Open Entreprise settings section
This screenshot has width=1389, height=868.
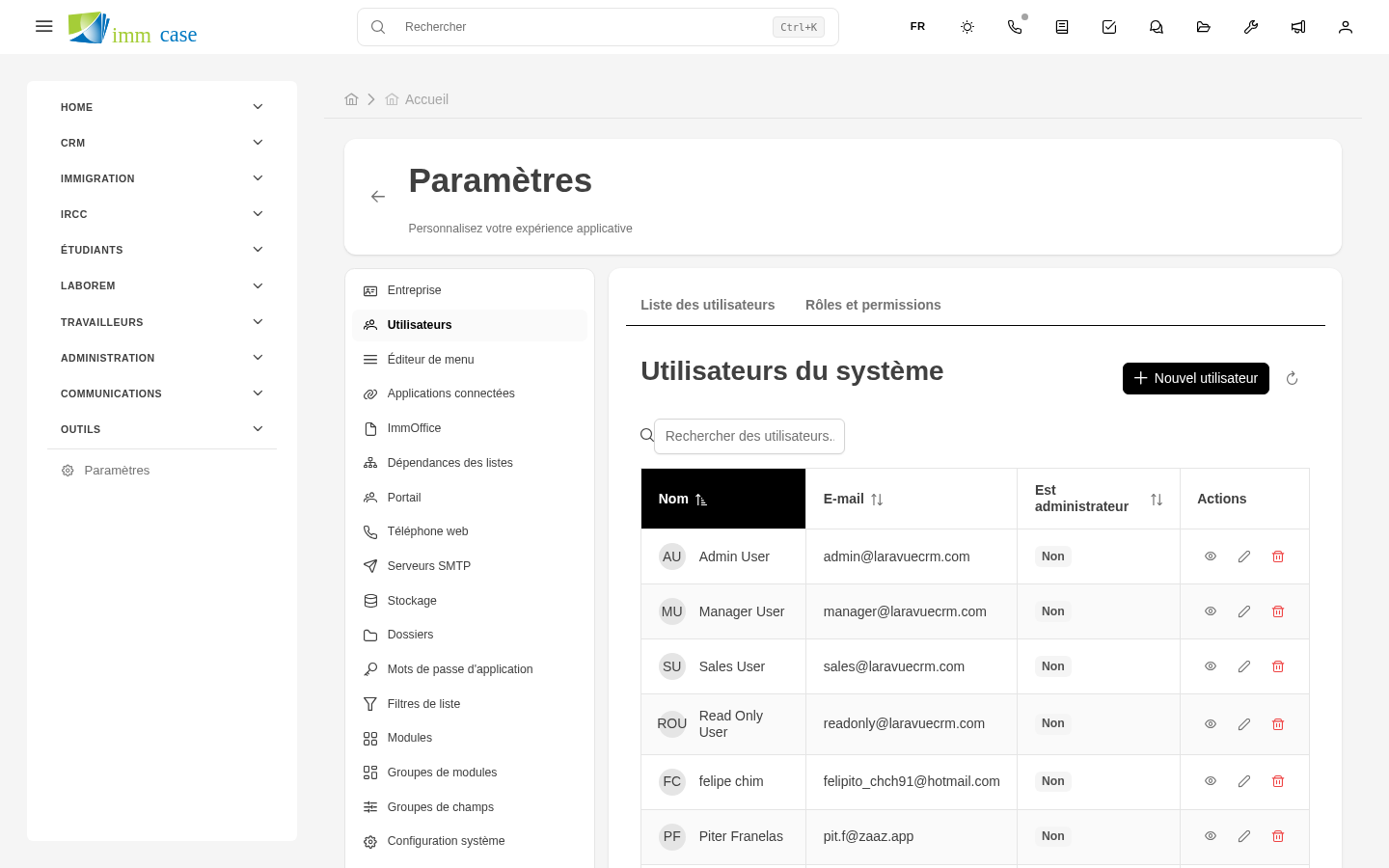(470, 290)
